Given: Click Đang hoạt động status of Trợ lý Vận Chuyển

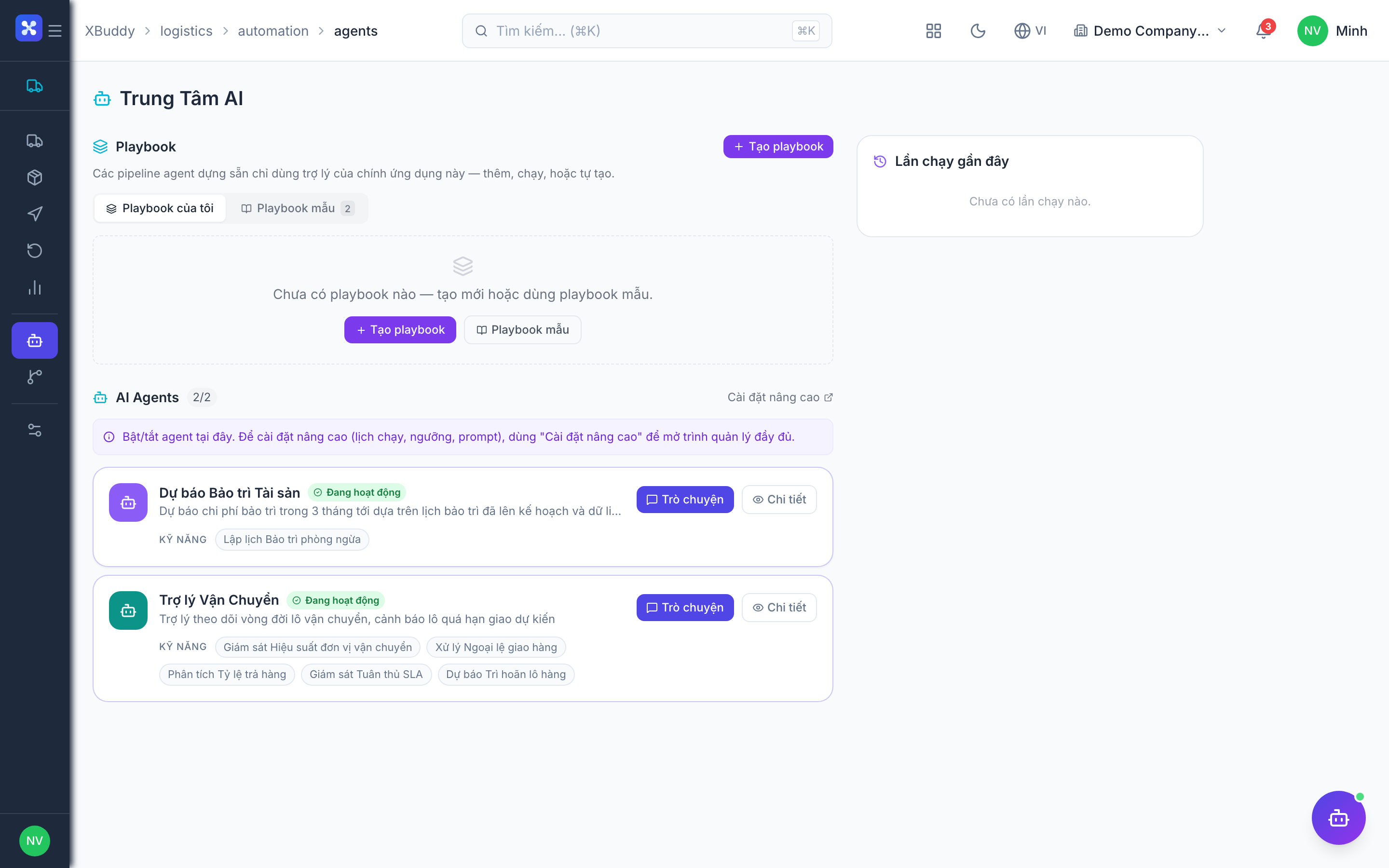Looking at the screenshot, I should tap(336, 600).
